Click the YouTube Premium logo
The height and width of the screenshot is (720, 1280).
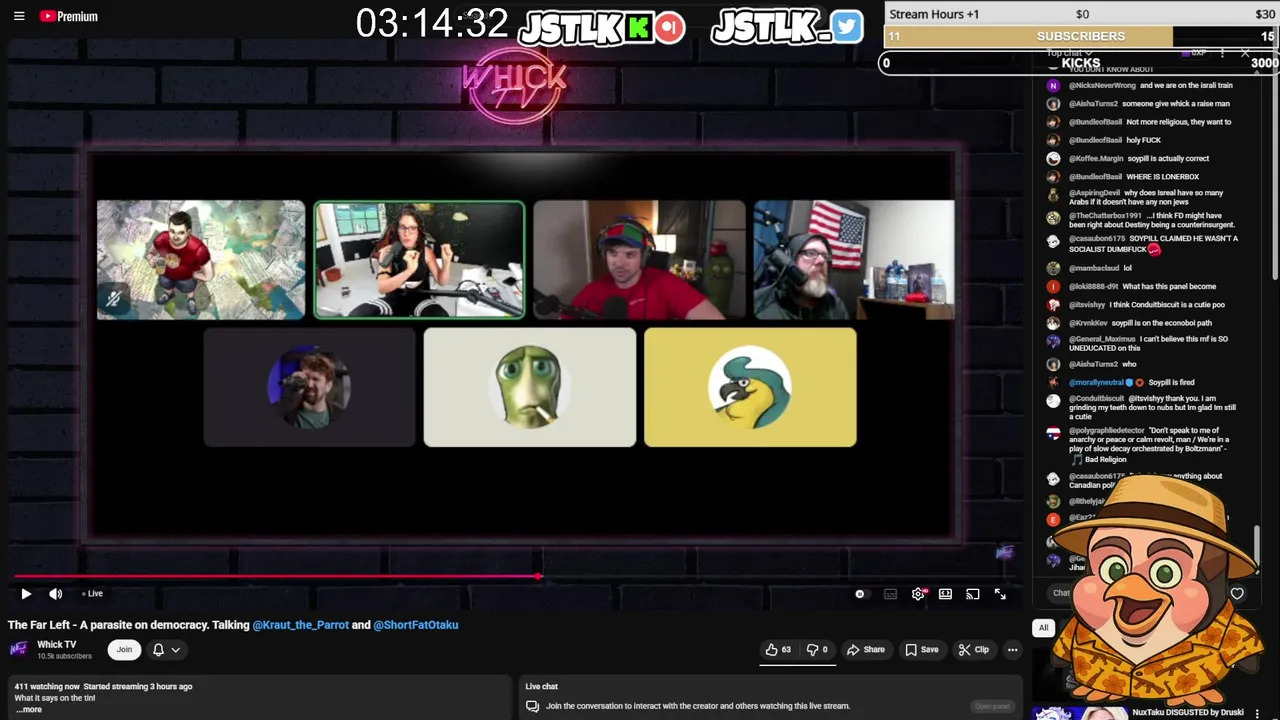(69, 16)
